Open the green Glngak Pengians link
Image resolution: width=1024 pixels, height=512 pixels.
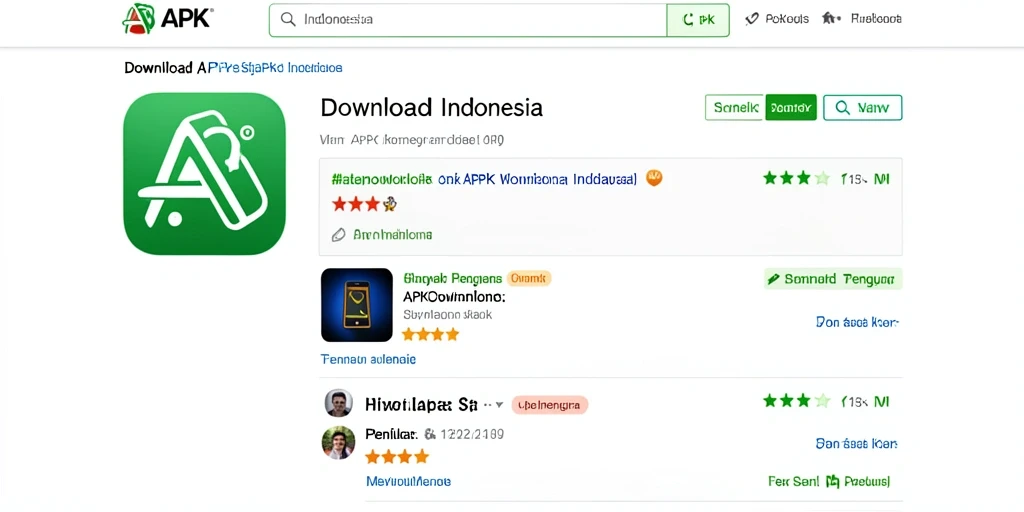pos(453,279)
